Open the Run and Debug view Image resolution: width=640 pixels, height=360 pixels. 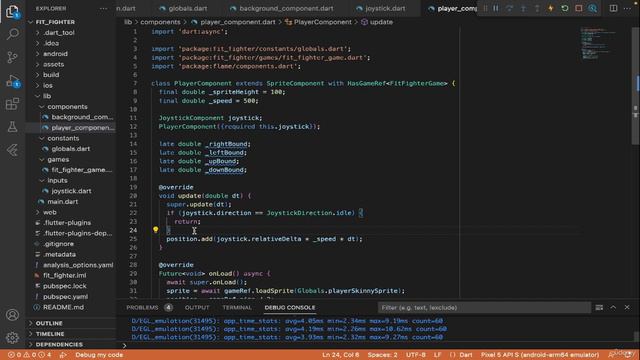12,81
